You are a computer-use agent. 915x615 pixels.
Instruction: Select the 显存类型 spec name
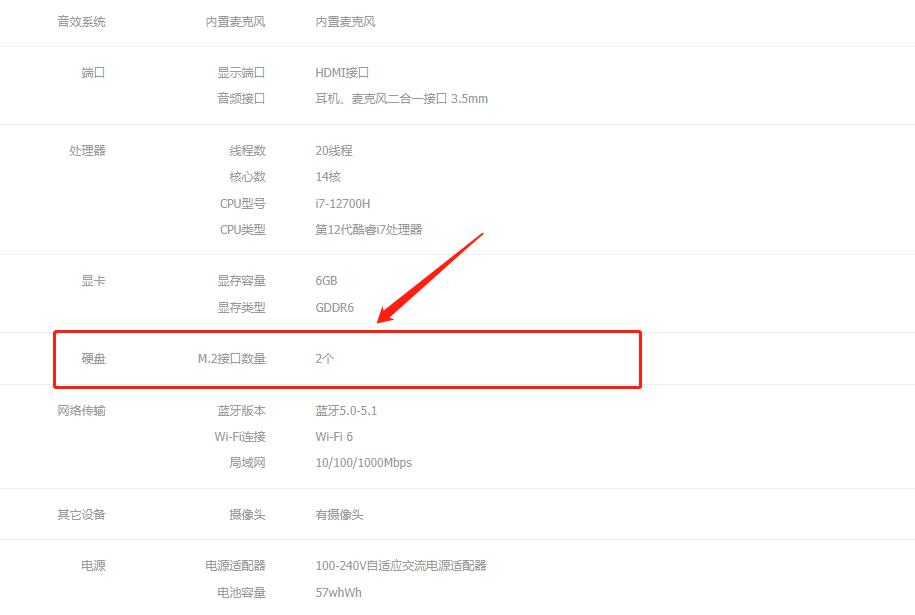tap(241, 307)
